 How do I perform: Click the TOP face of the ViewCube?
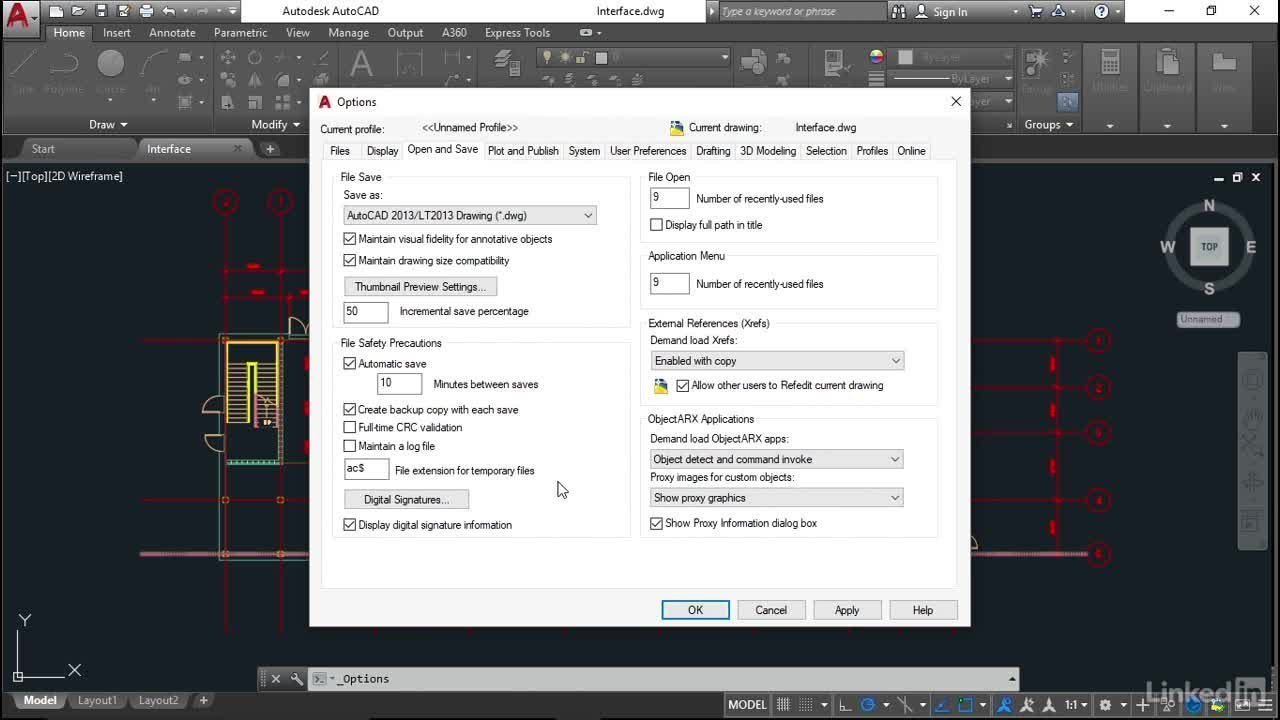1209,246
